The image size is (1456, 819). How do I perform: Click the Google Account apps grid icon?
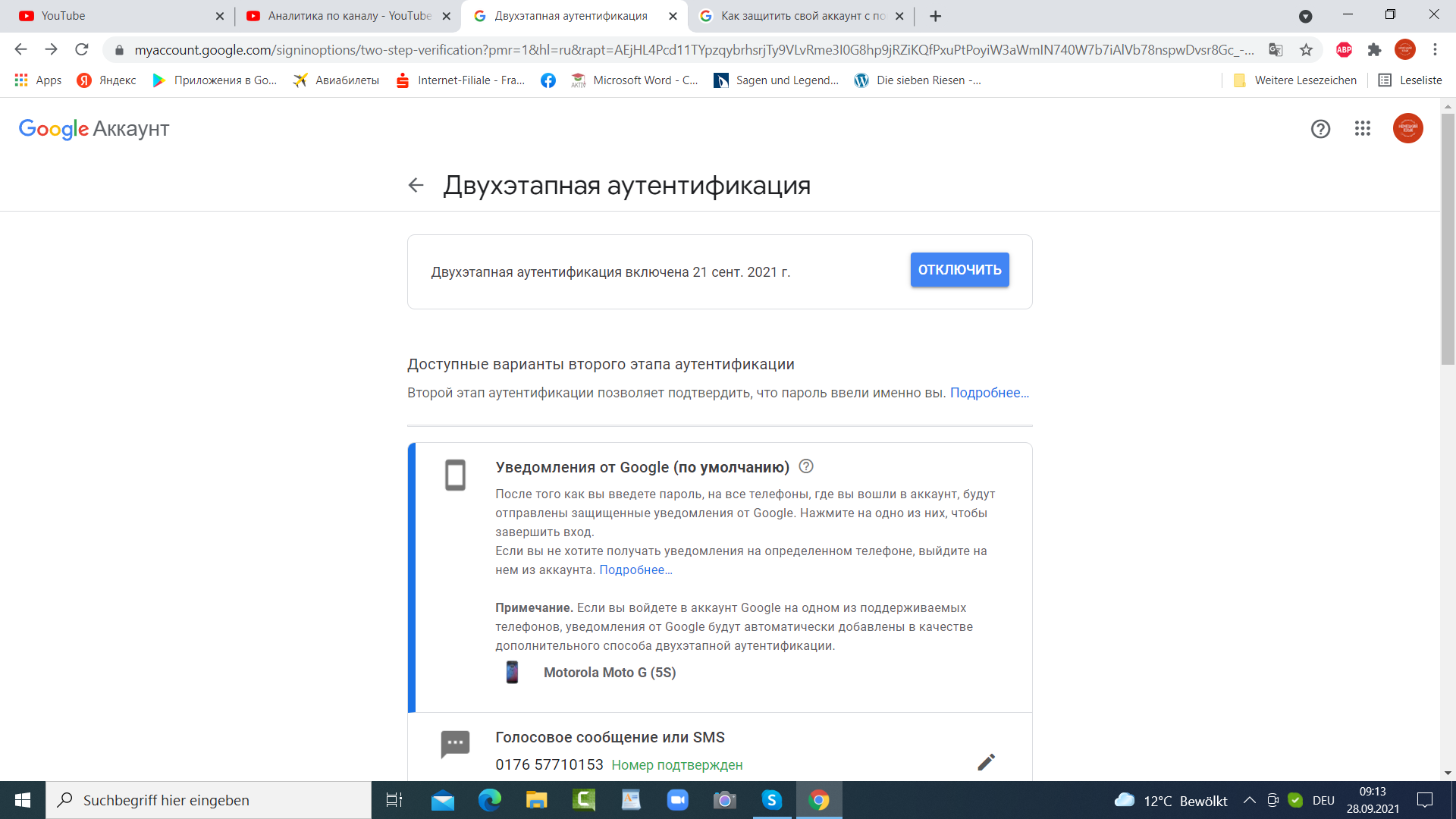pos(1362,128)
